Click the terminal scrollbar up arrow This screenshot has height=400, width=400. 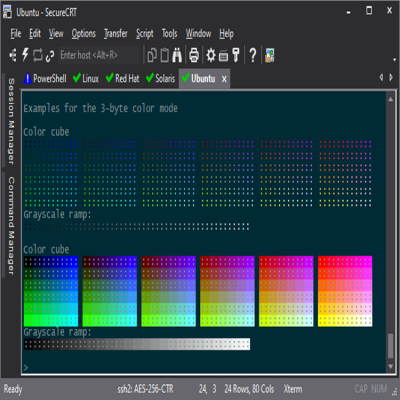click(x=391, y=99)
